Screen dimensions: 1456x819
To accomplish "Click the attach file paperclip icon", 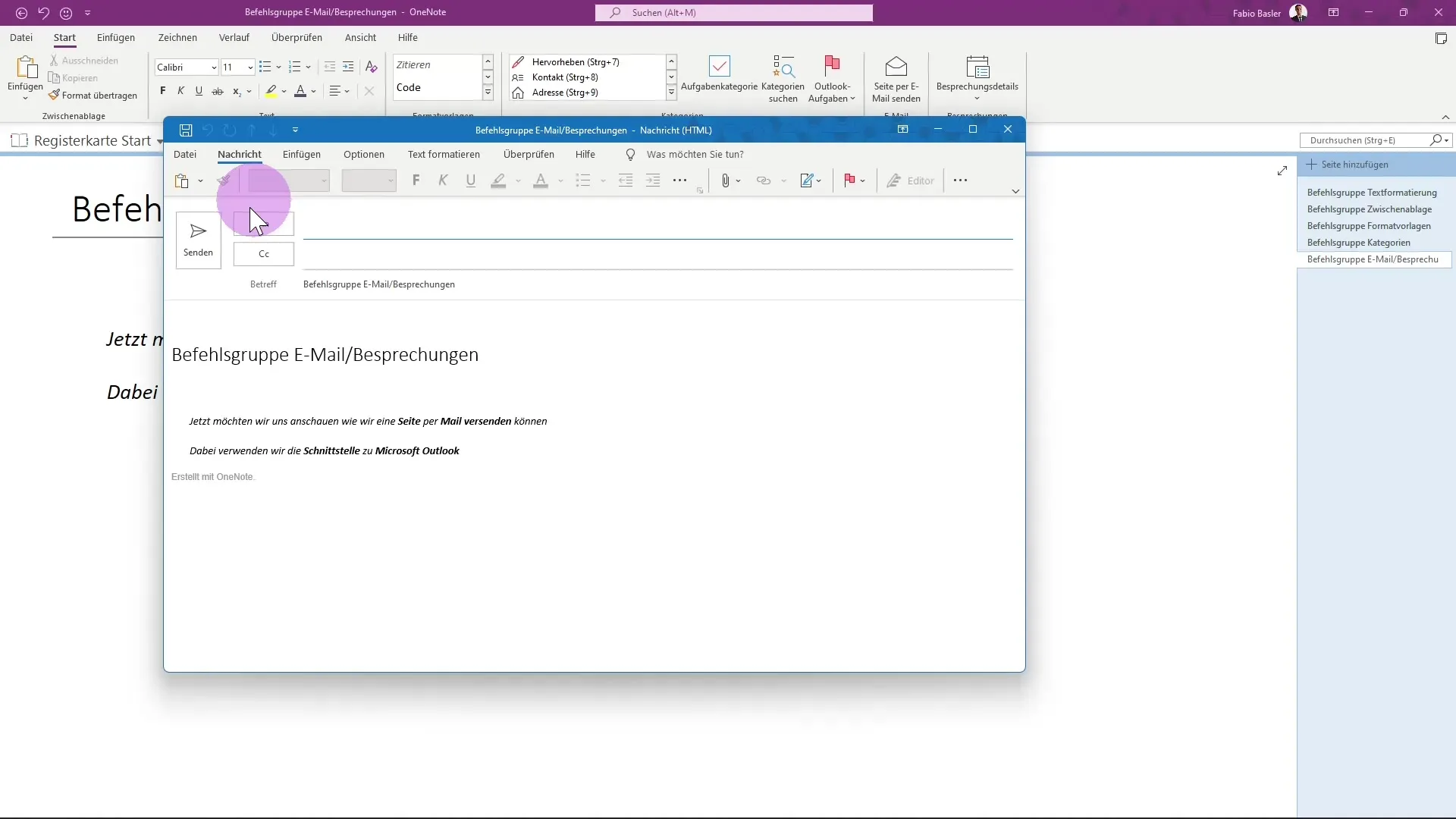I will (725, 180).
